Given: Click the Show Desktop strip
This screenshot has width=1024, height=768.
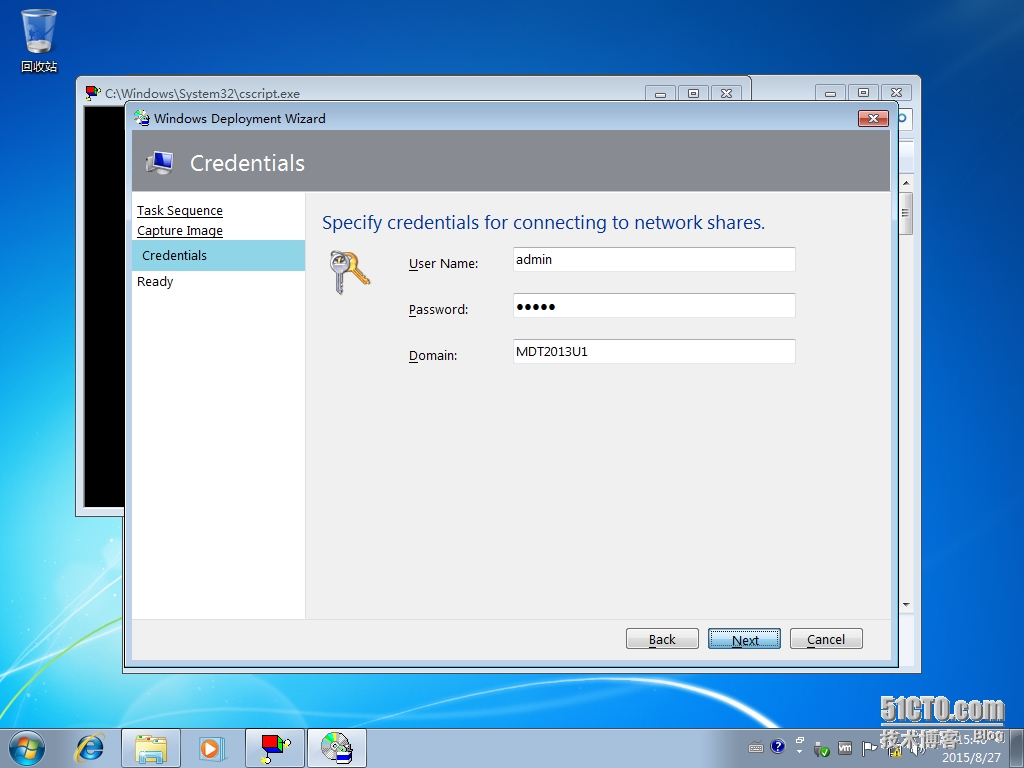Looking at the screenshot, I should pos(1019,748).
